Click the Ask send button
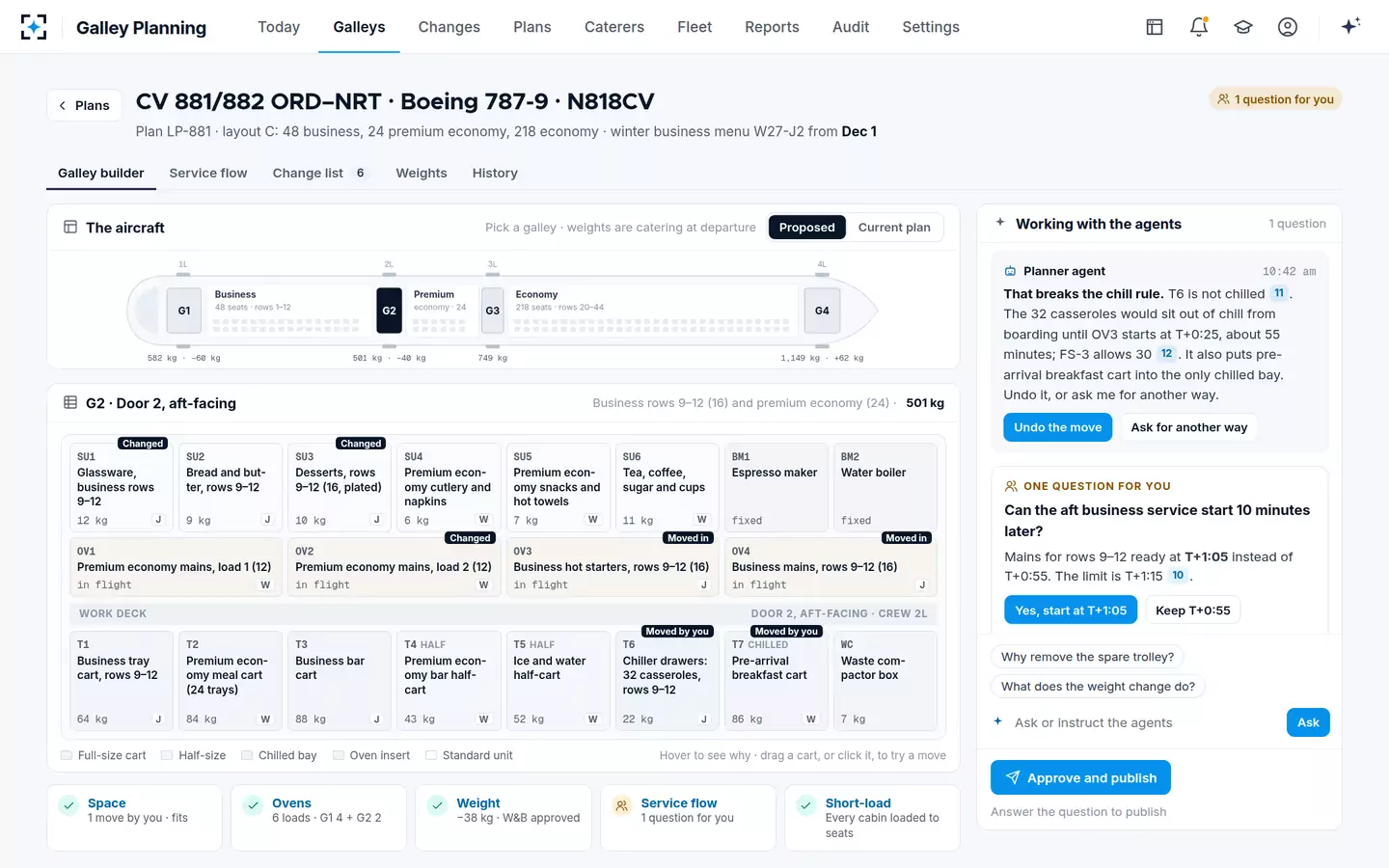This screenshot has width=1389, height=868. pos(1308,722)
